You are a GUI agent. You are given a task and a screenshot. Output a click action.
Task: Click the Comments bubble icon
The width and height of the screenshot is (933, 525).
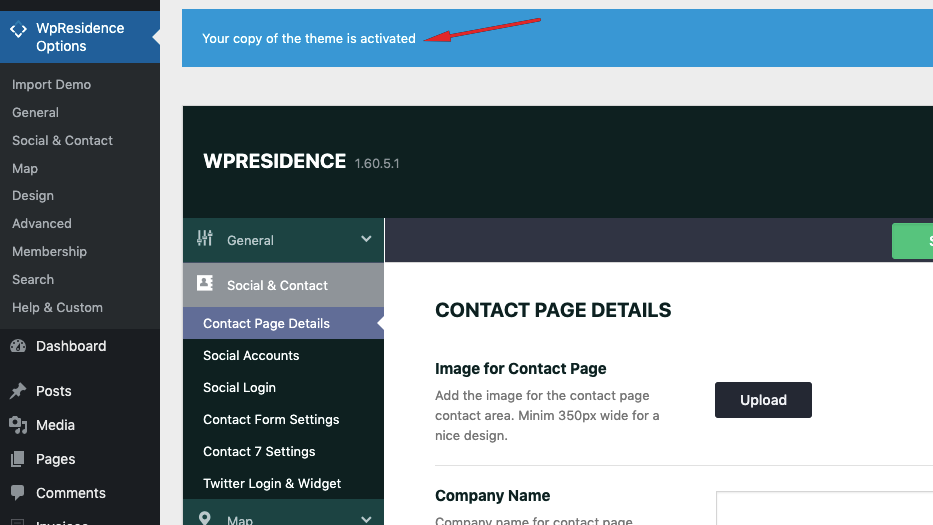[18, 492]
